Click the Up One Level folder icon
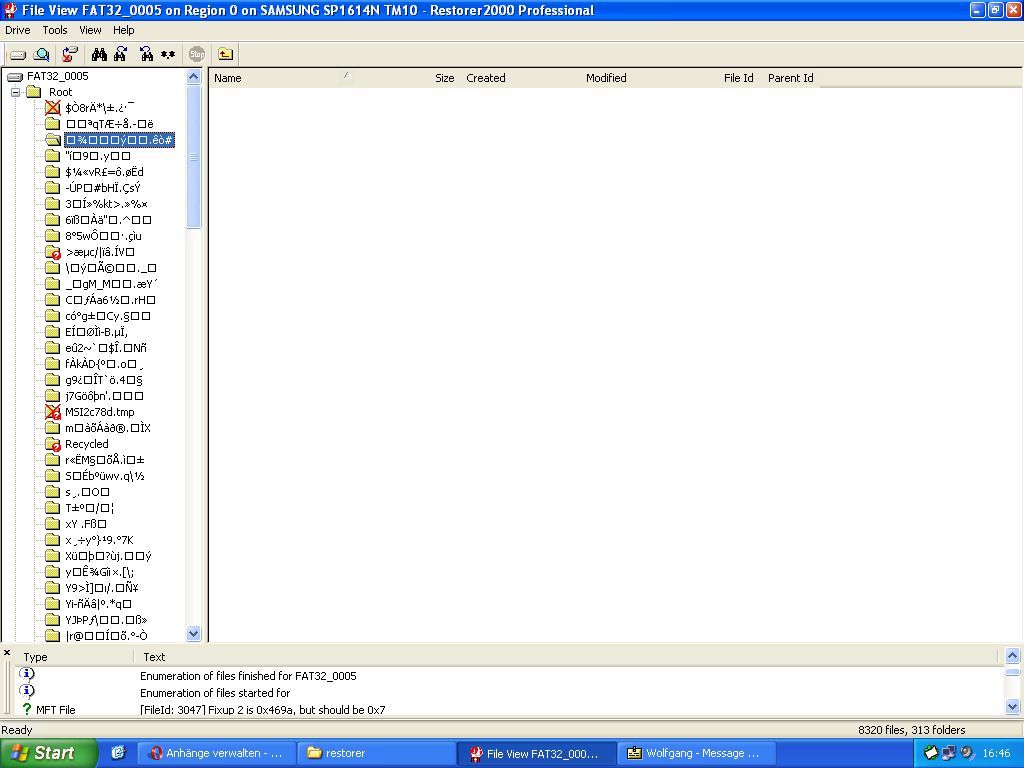Screen dimensions: 1024x768 tap(225, 54)
